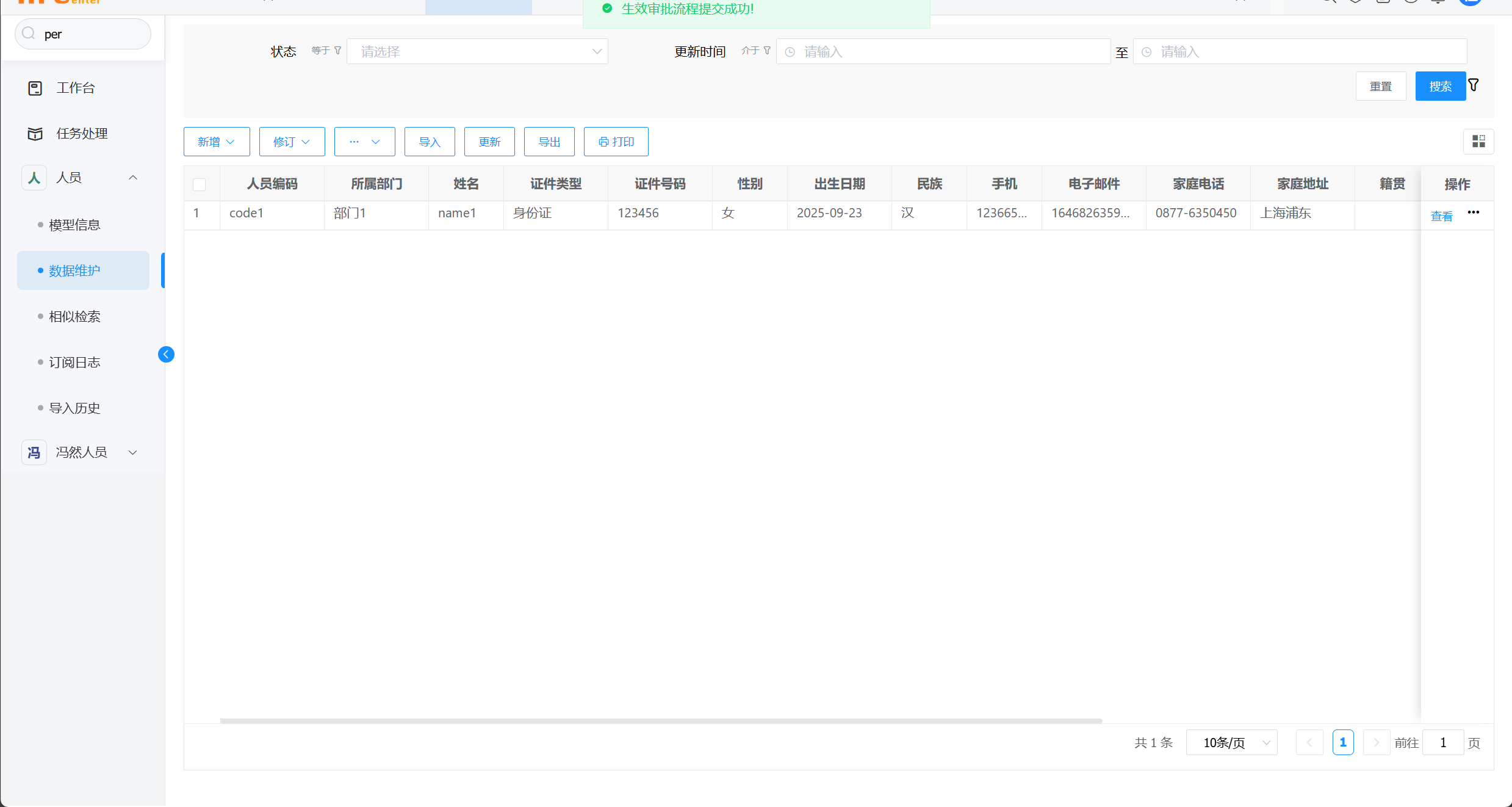The image size is (1512, 807).
Task: Toggle the 状态 等于 condition filter
Action: (x=326, y=51)
